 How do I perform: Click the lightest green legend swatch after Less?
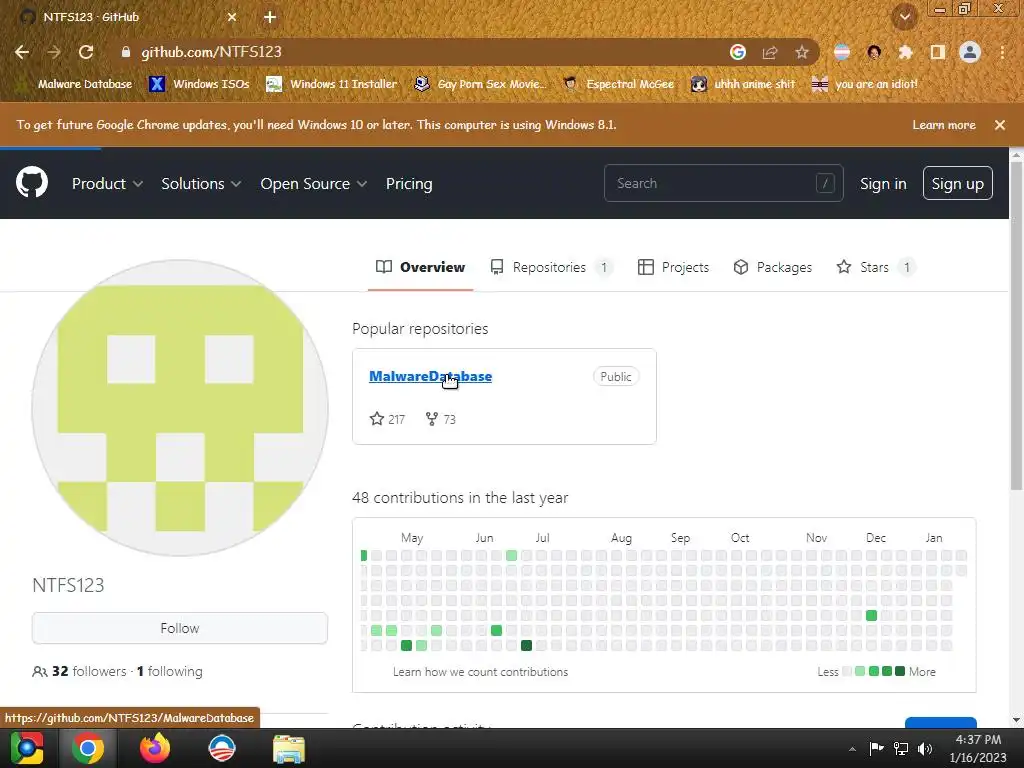pos(860,671)
